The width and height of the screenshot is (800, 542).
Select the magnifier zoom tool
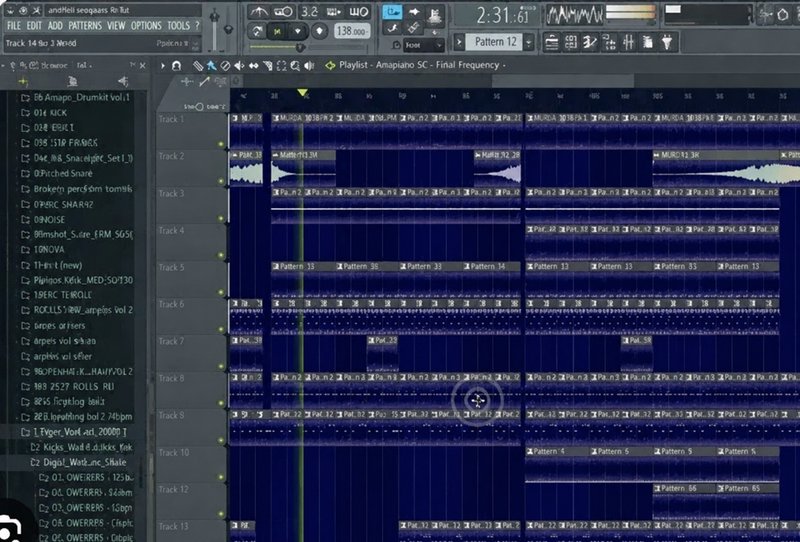pos(295,65)
